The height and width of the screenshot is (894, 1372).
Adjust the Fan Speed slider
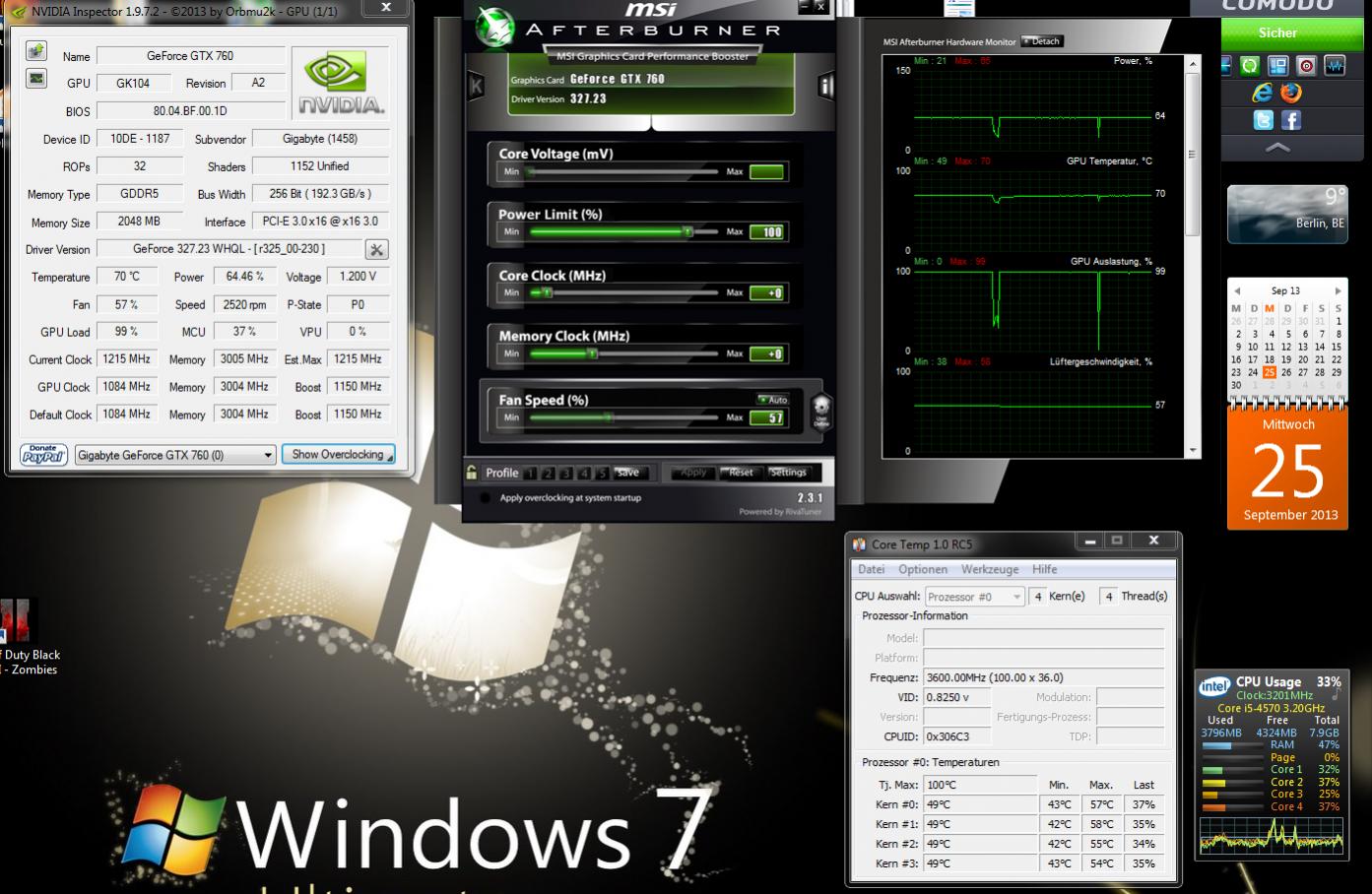622,417
